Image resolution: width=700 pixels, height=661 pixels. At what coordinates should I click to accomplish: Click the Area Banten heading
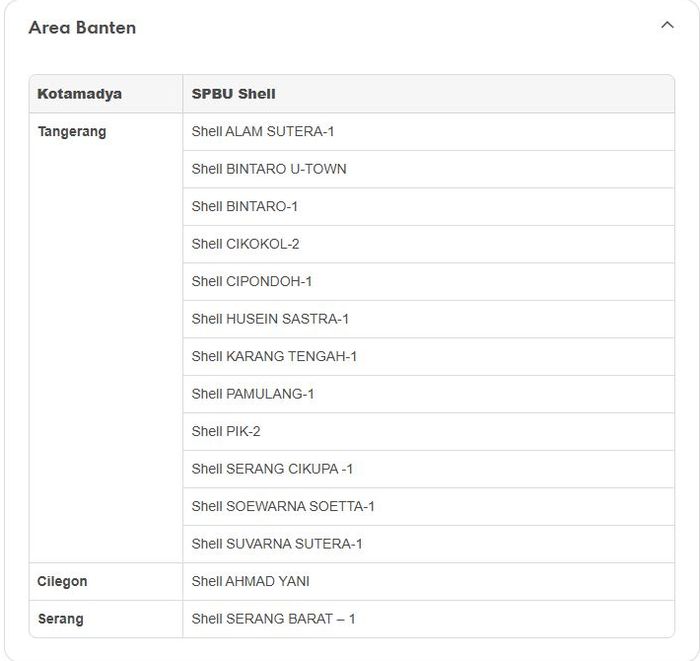[82, 28]
